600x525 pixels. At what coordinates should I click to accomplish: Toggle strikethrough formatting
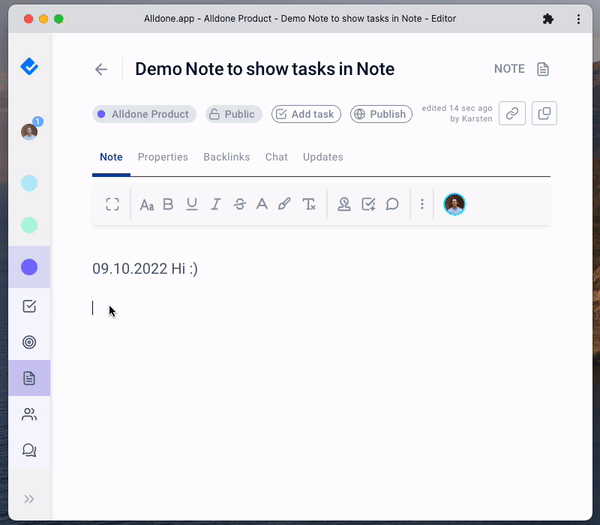coord(240,204)
